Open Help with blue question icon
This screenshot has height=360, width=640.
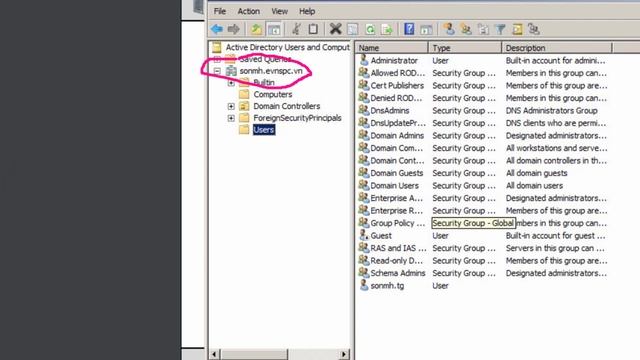[409, 29]
